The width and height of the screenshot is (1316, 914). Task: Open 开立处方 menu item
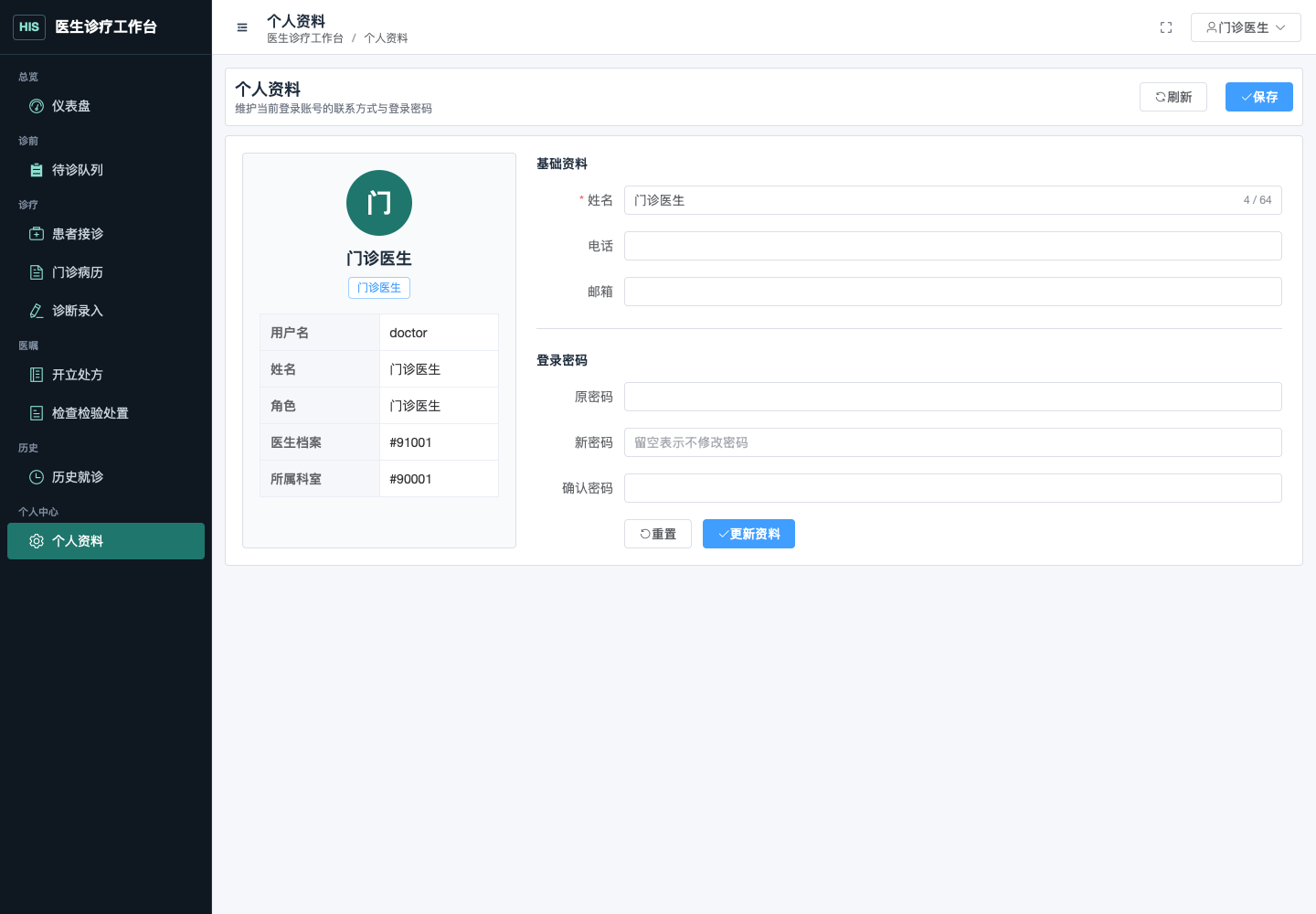[106, 375]
